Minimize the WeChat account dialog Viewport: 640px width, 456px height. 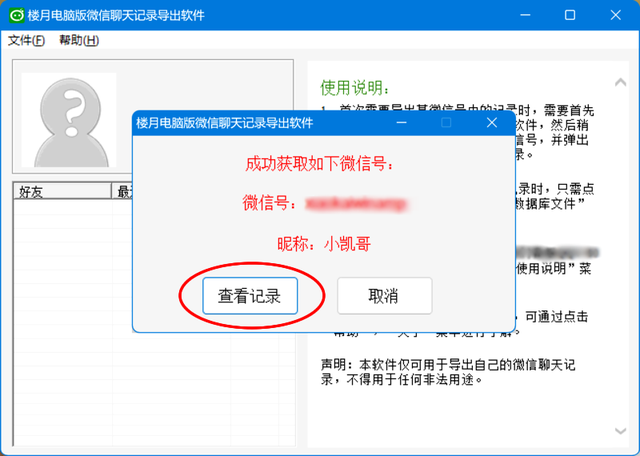[x=401, y=122]
